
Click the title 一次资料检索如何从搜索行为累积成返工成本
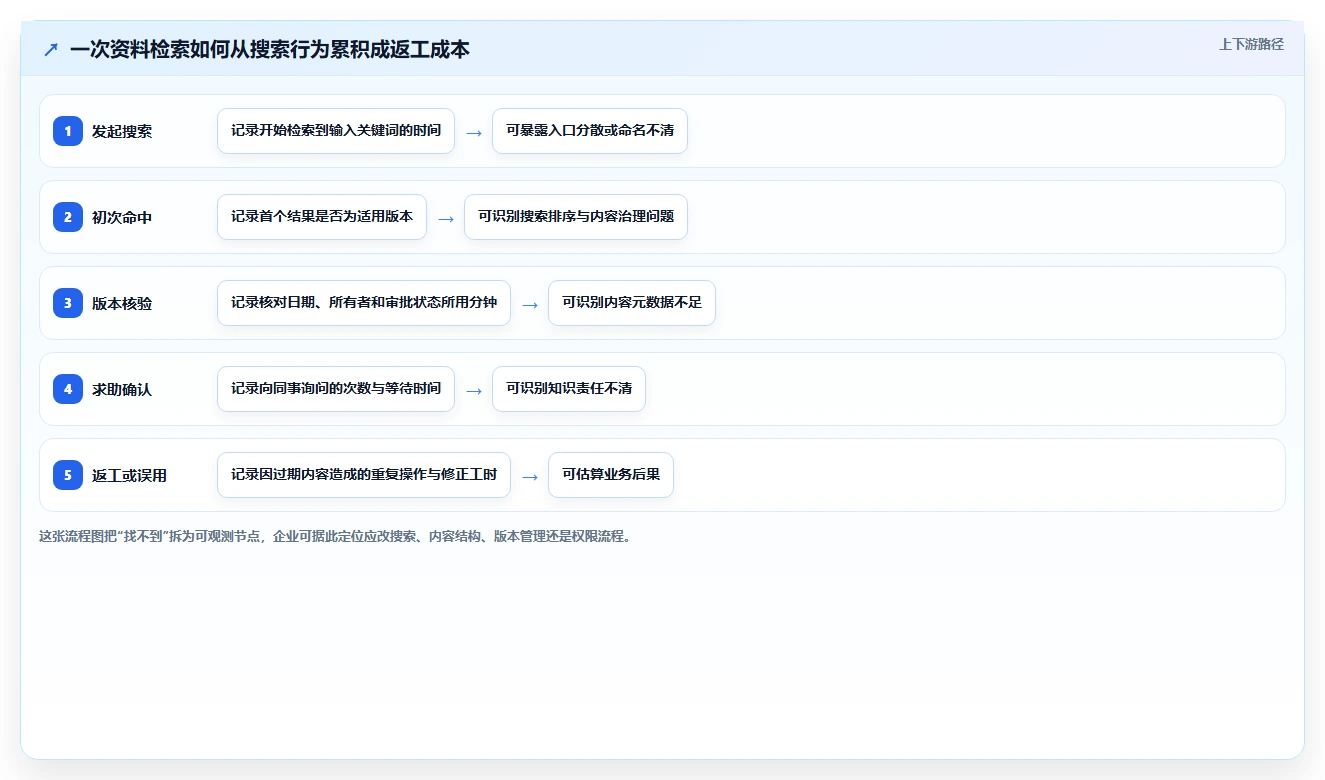[270, 49]
